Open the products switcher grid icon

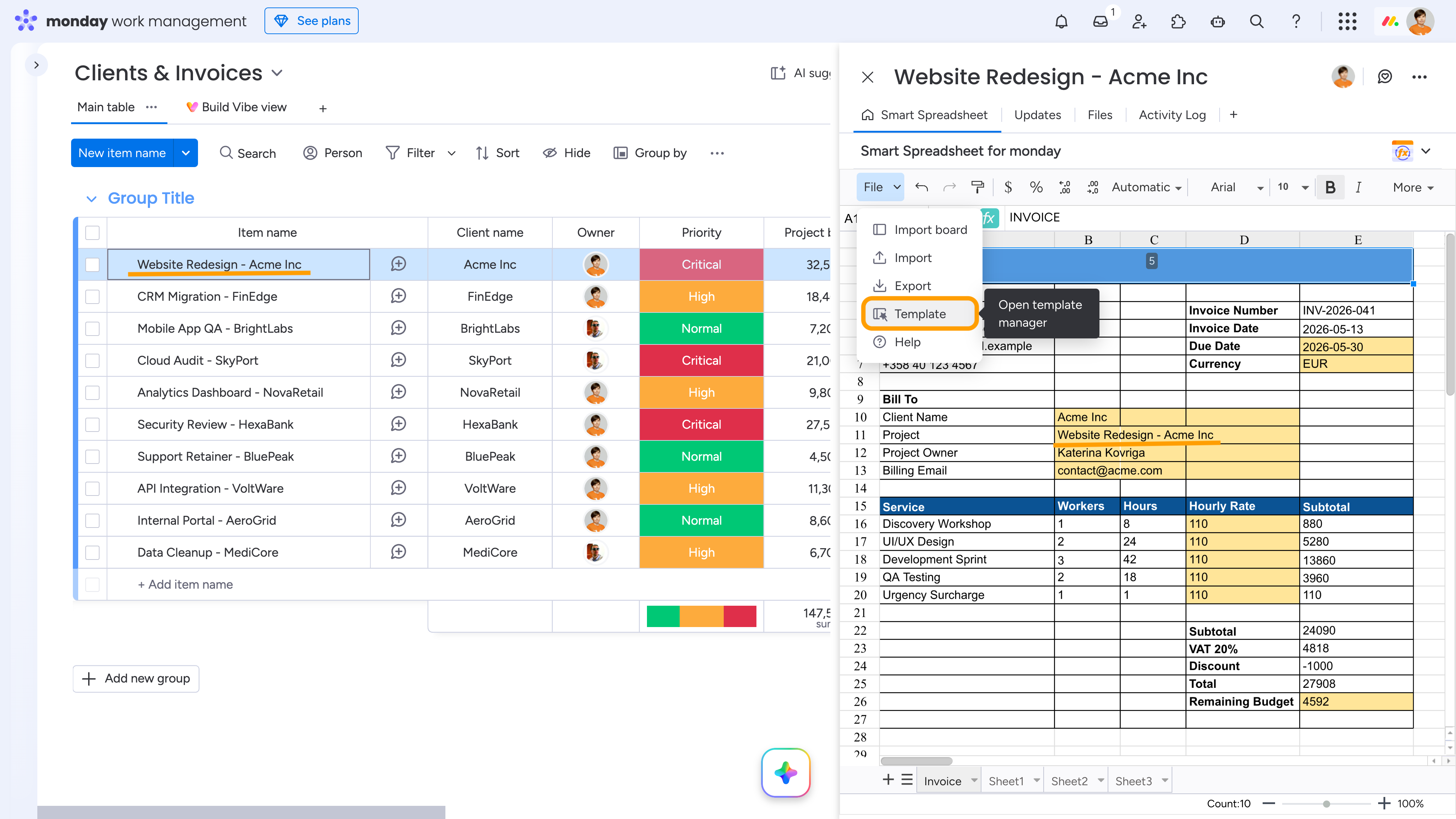[x=1348, y=21]
